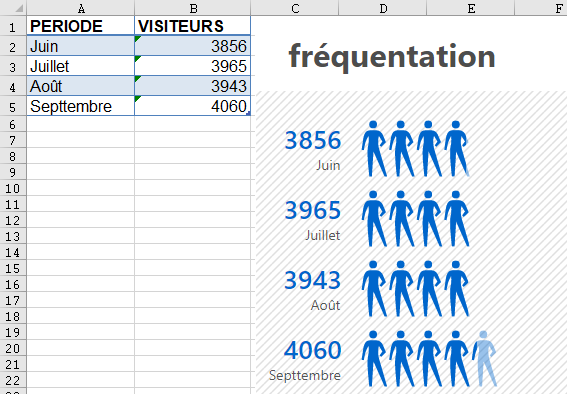Click column D header
This screenshot has width=567, height=394.
click(x=383, y=8)
